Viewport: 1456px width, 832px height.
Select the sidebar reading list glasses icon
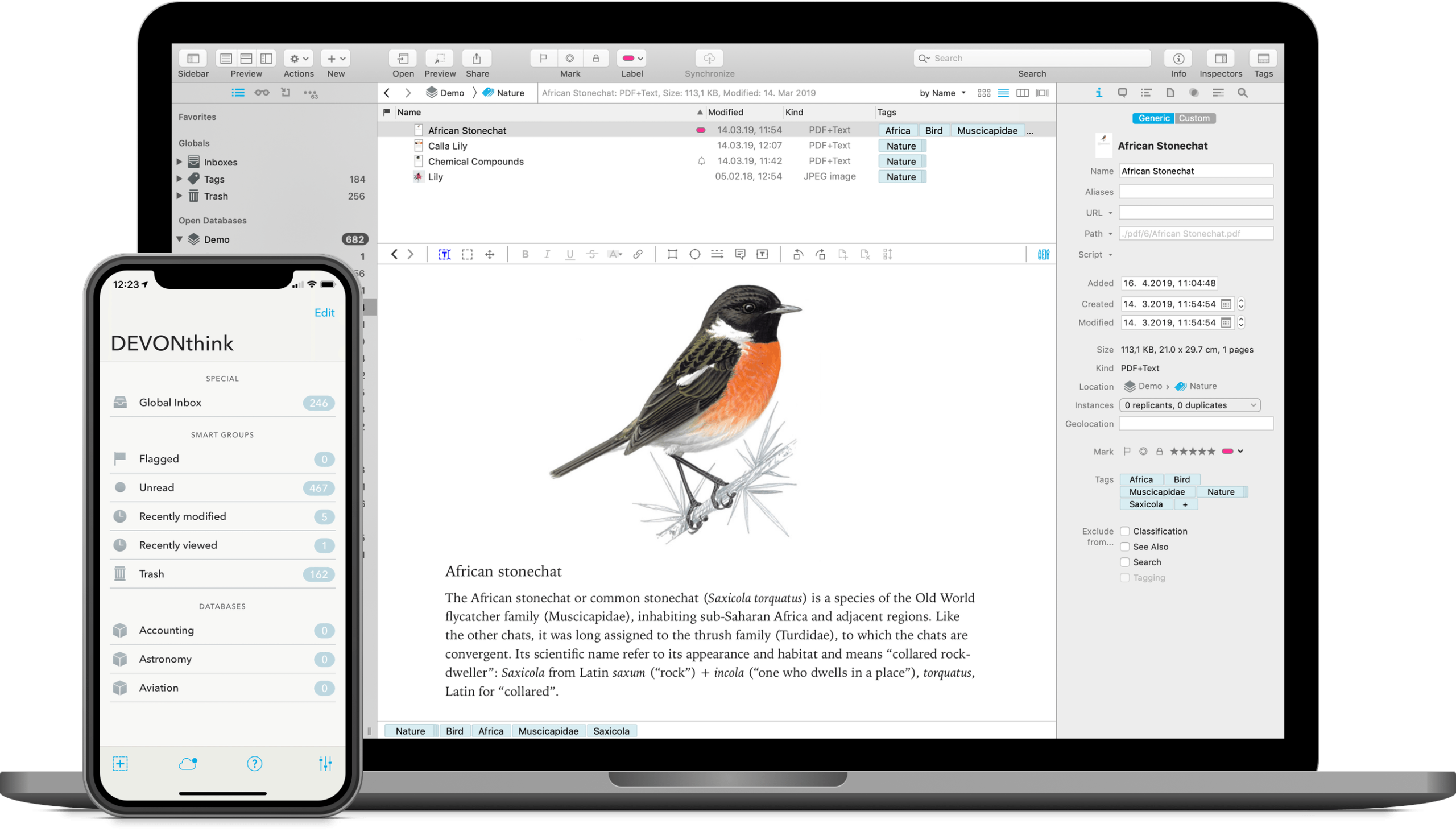pyautogui.click(x=262, y=93)
